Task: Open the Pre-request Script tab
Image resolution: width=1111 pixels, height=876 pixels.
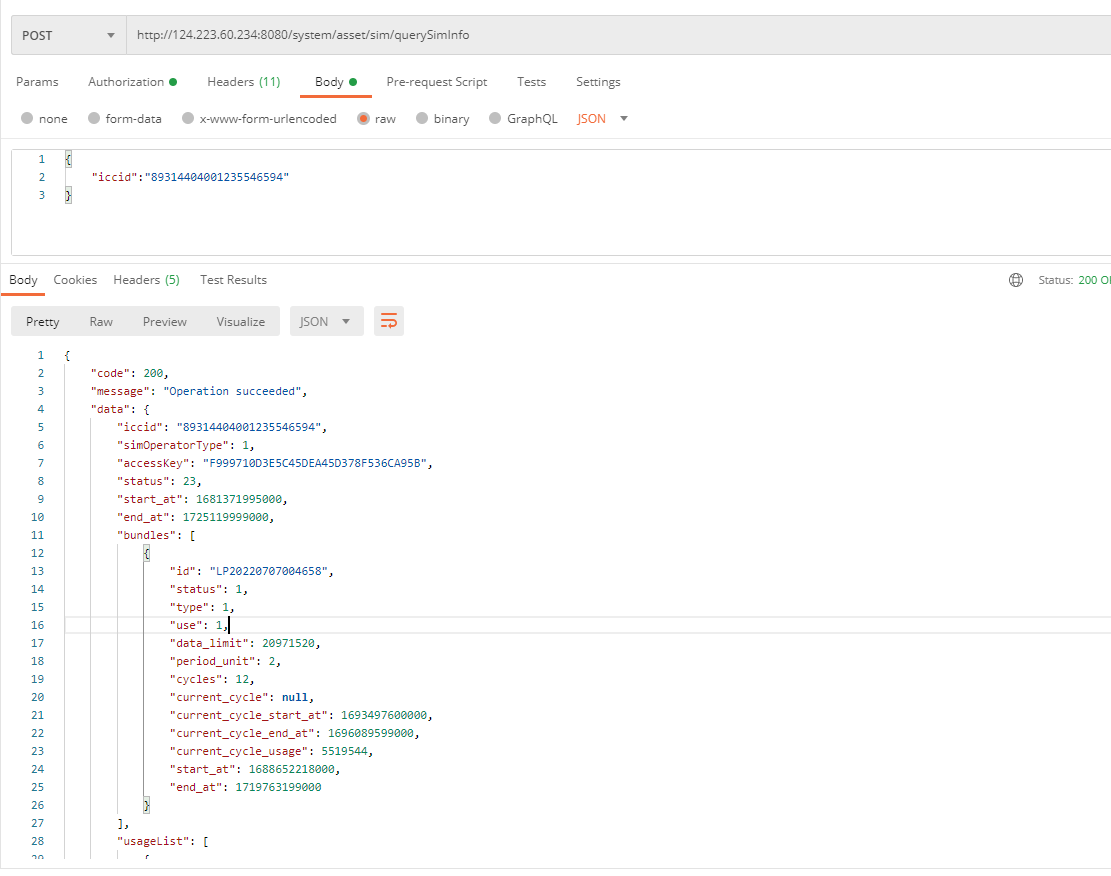Action: [x=437, y=82]
